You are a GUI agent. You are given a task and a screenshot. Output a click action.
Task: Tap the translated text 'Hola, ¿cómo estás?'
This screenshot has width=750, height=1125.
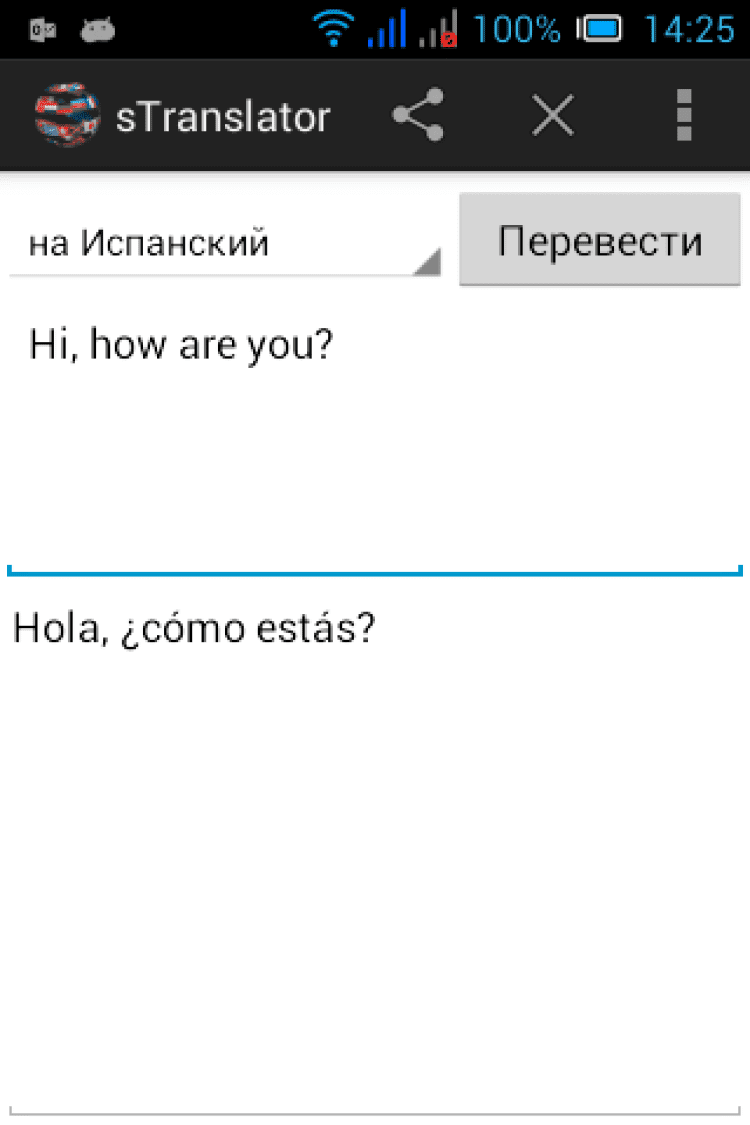point(194,628)
